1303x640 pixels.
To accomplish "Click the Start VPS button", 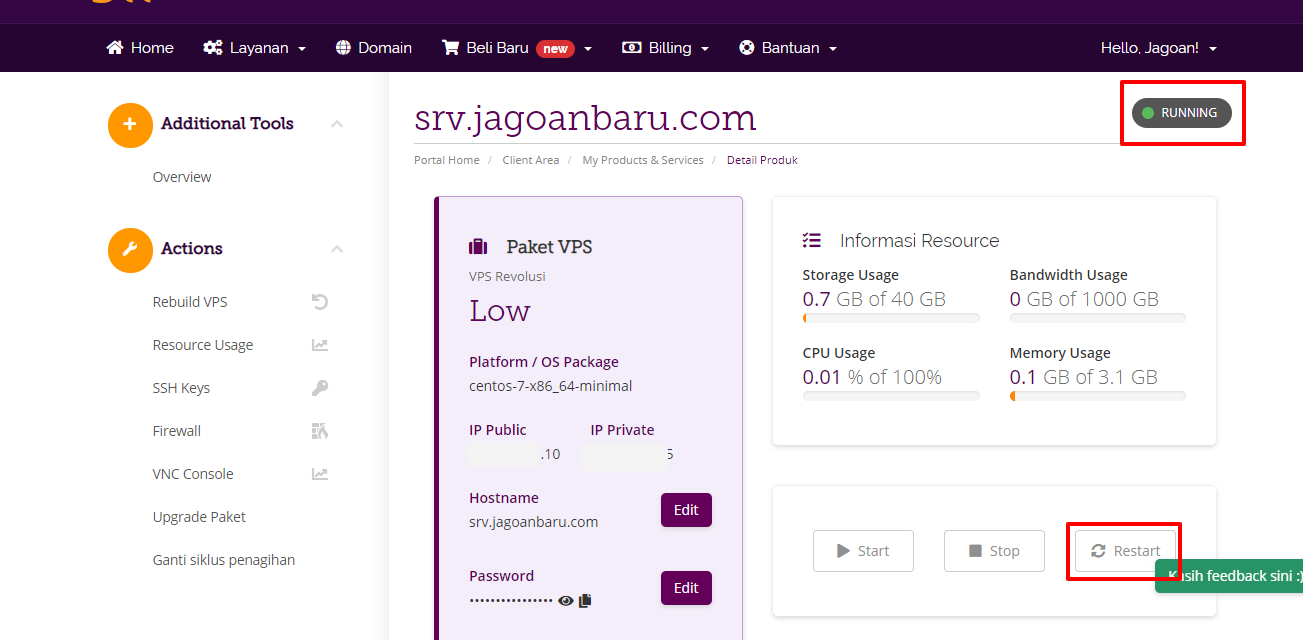I will [x=863, y=551].
